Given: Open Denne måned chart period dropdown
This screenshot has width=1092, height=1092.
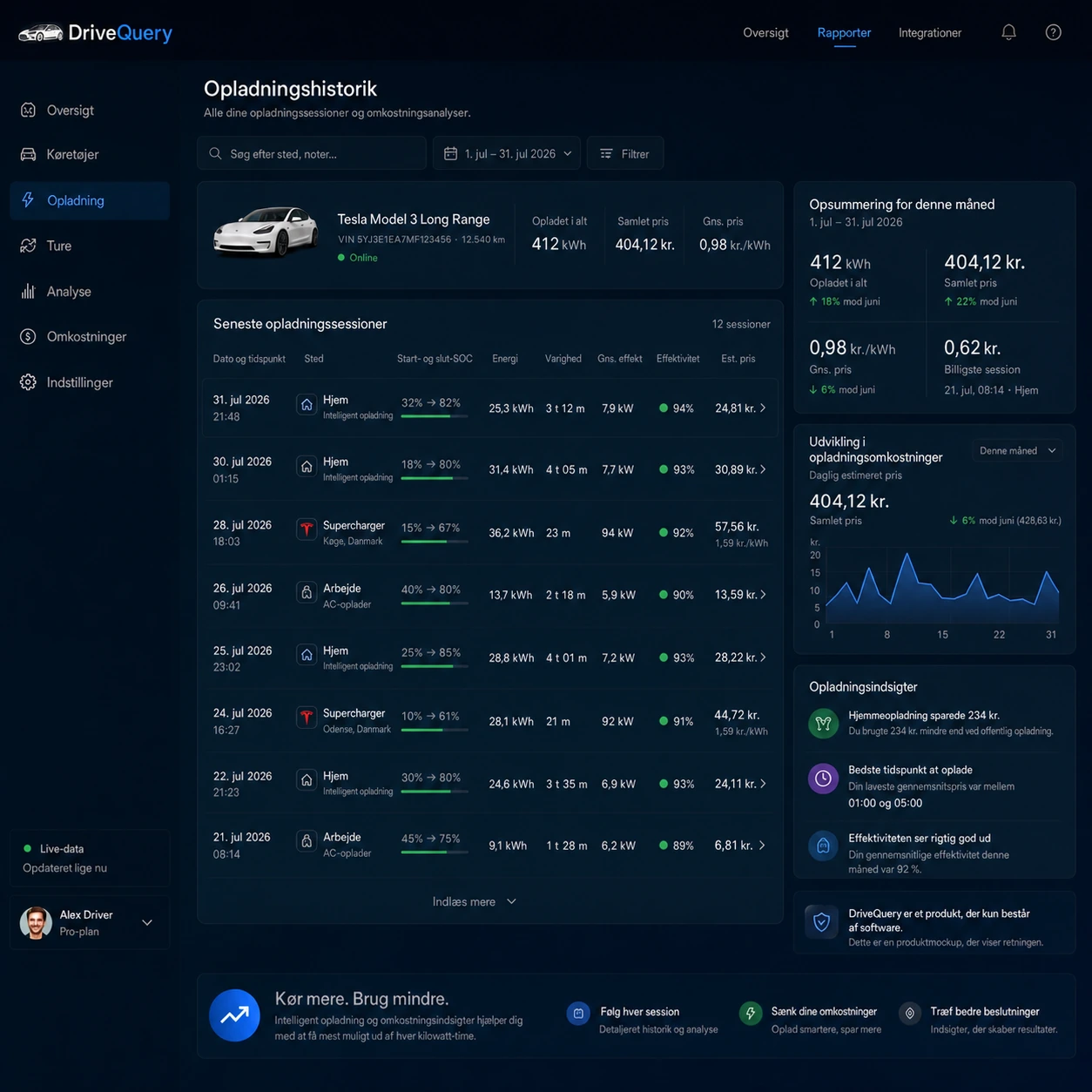Looking at the screenshot, I should (x=1017, y=450).
